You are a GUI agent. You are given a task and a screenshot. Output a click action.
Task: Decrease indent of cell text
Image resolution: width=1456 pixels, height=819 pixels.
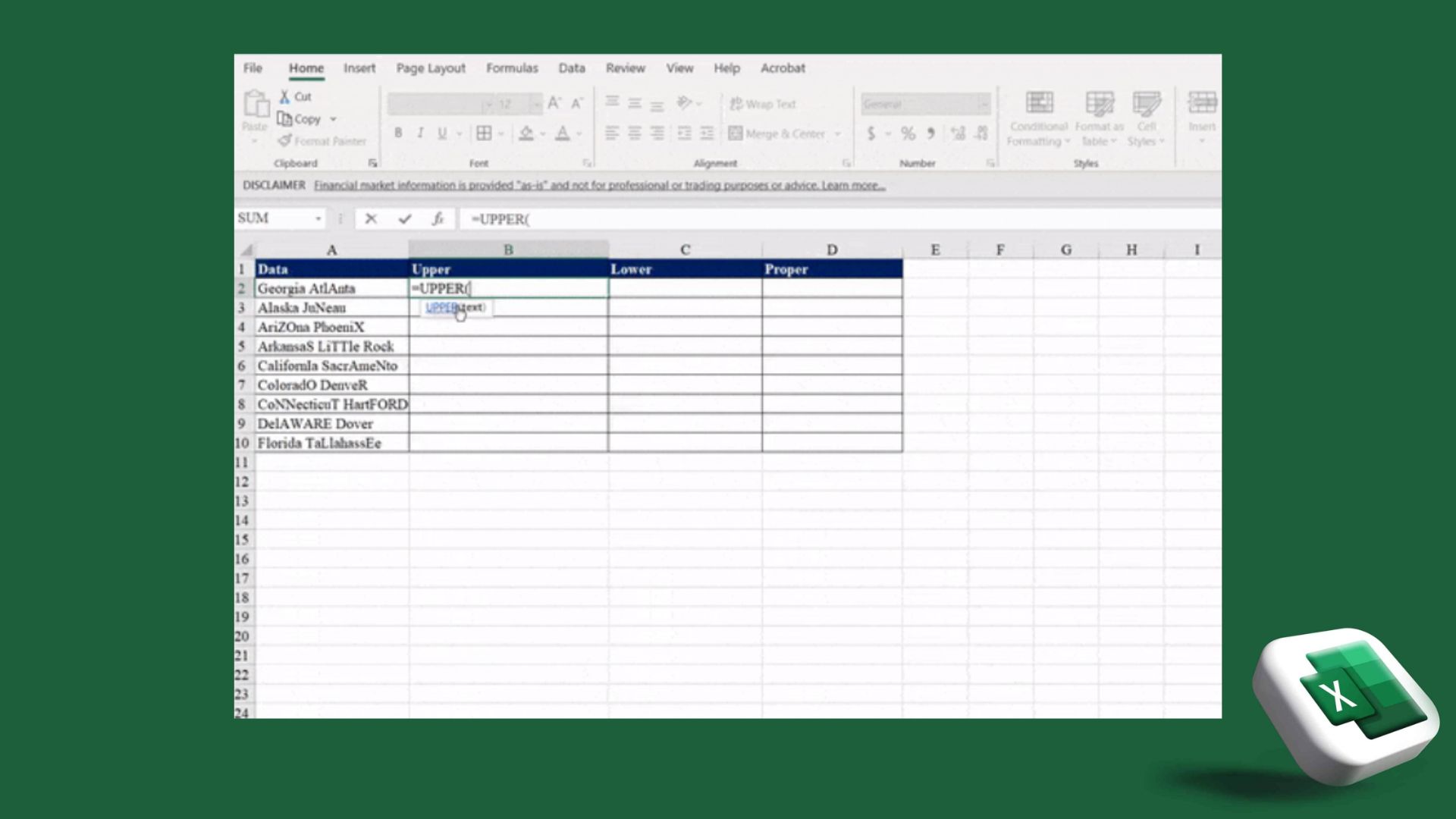coord(684,133)
